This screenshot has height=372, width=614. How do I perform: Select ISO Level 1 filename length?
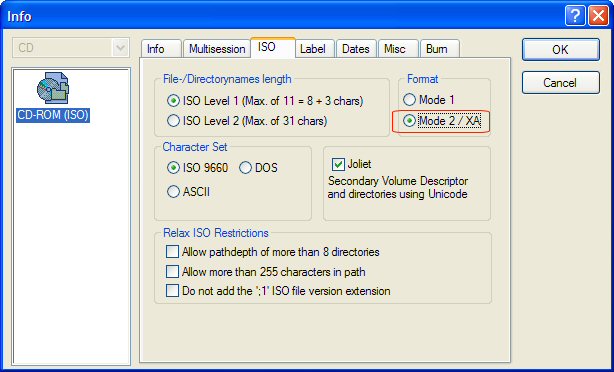[265, 101]
